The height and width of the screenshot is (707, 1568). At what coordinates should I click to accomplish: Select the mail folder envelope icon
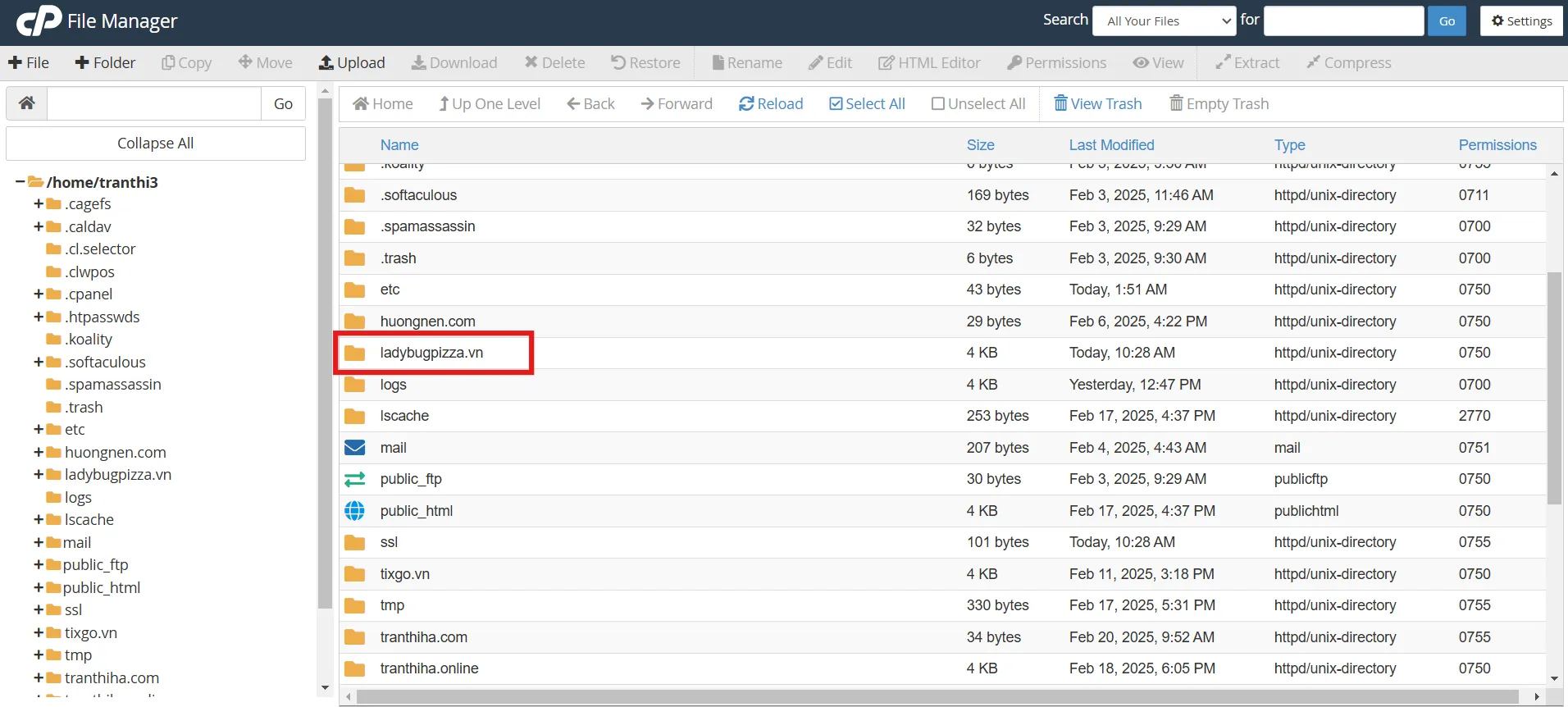click(x=355, y=448)
